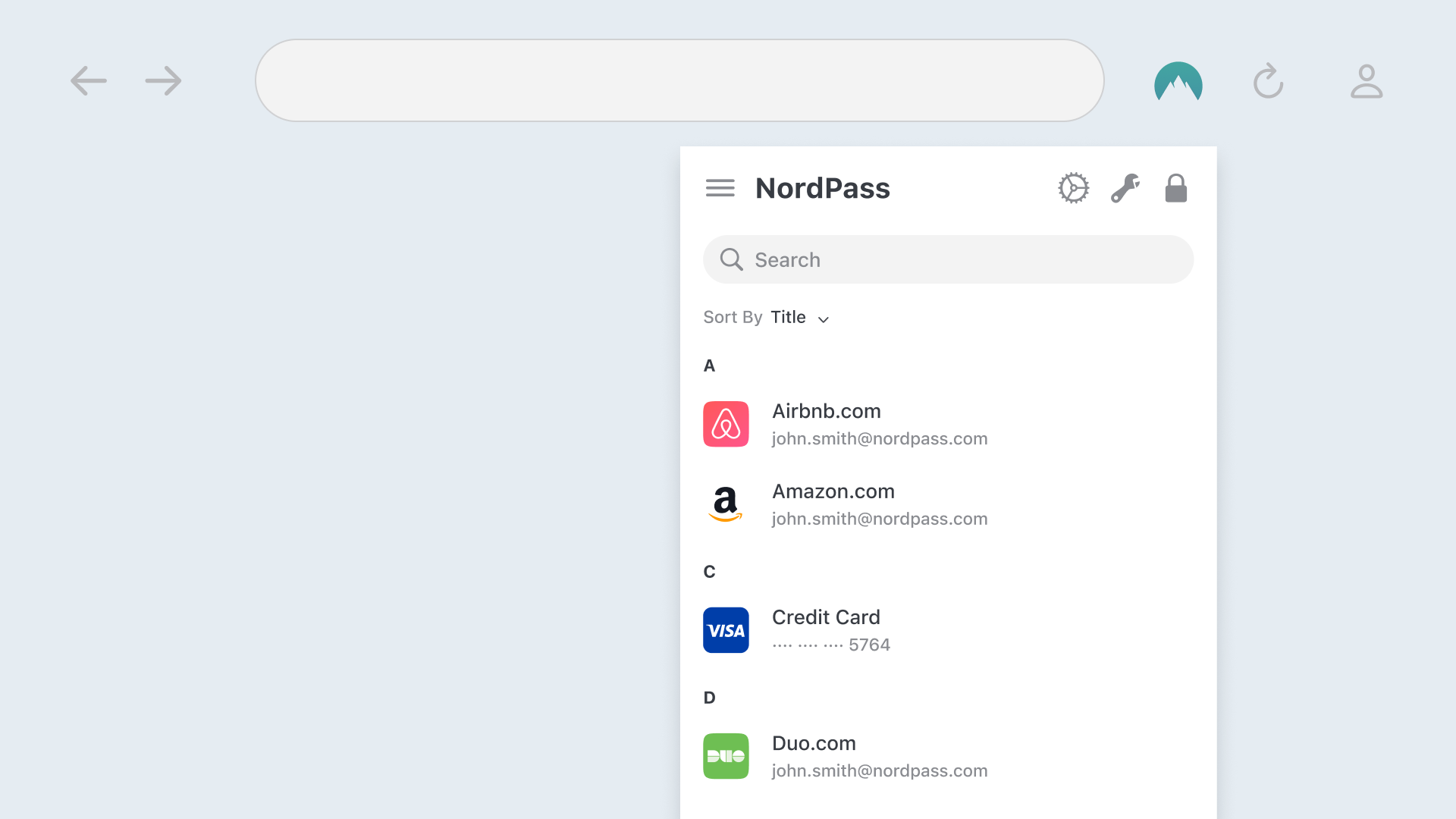Go back using left arrow
The image size is (1456, 819).
(x=89, y=81)
